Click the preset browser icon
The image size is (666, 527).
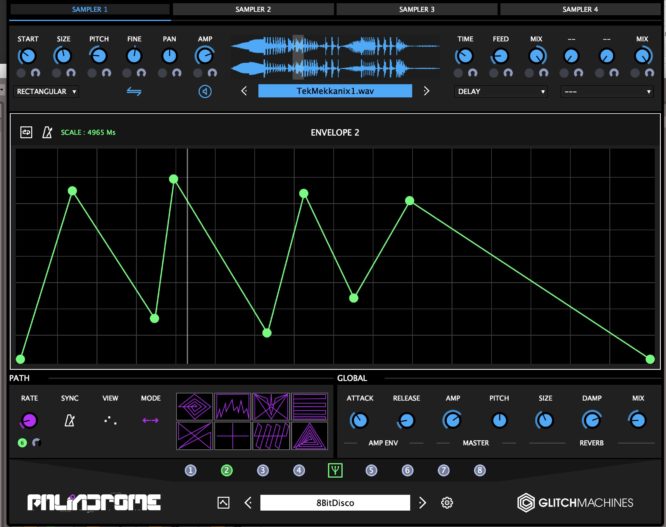223,503
